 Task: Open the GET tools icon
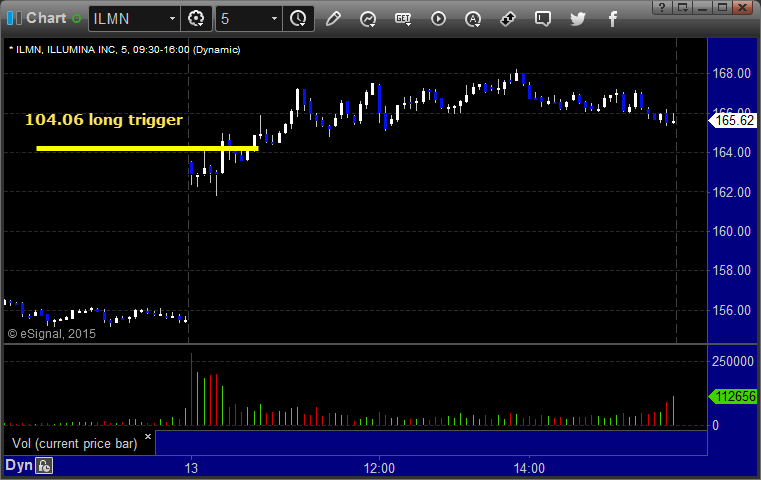[x=403, y=19]
